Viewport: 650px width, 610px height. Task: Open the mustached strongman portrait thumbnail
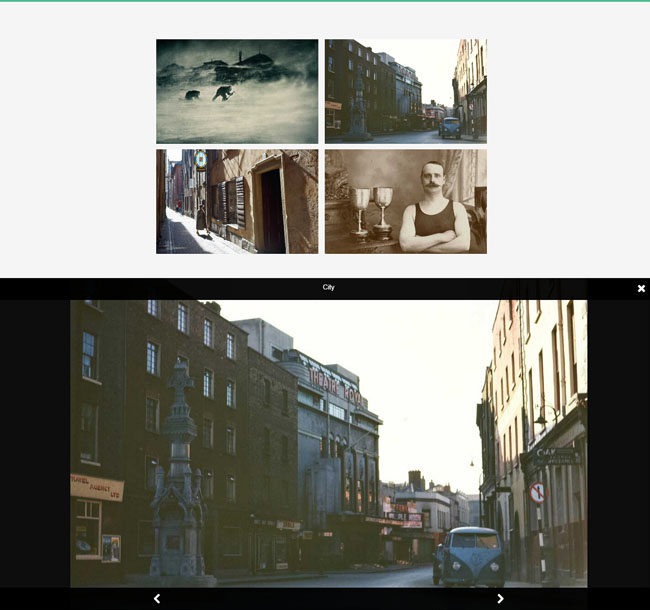(405, 201)
